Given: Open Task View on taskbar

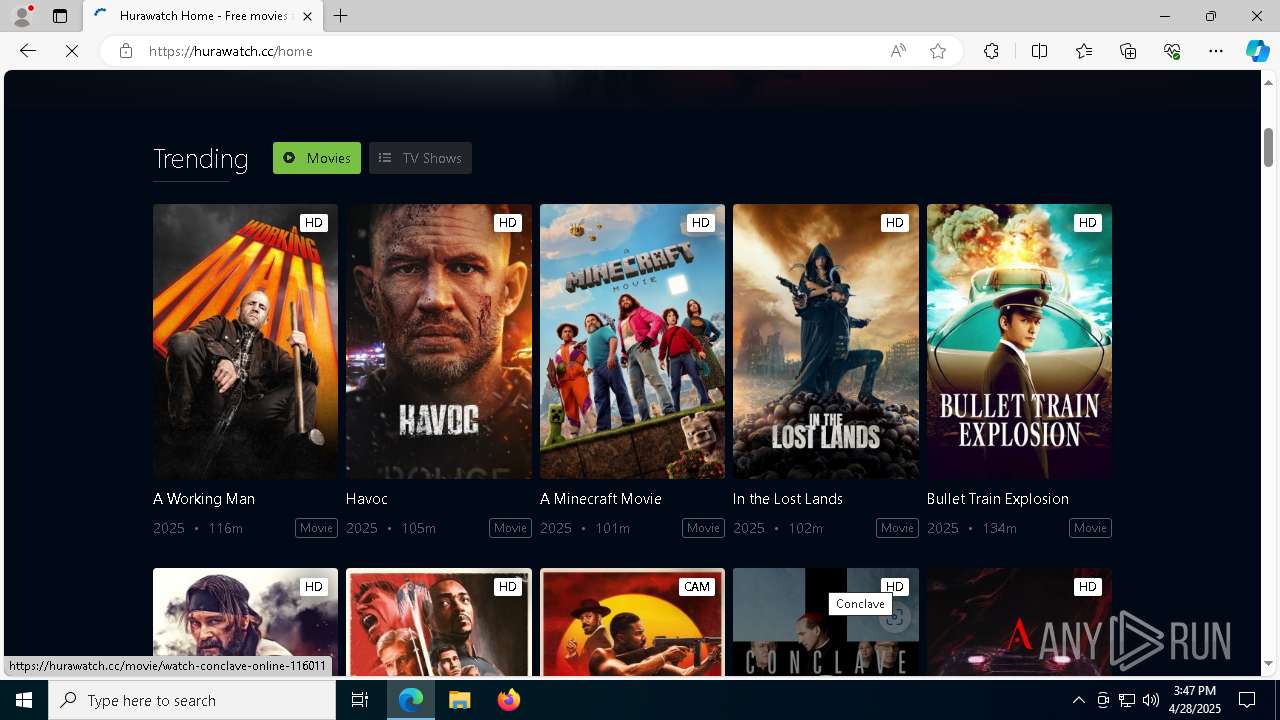Looking at the screenshot, I should 360,700.
